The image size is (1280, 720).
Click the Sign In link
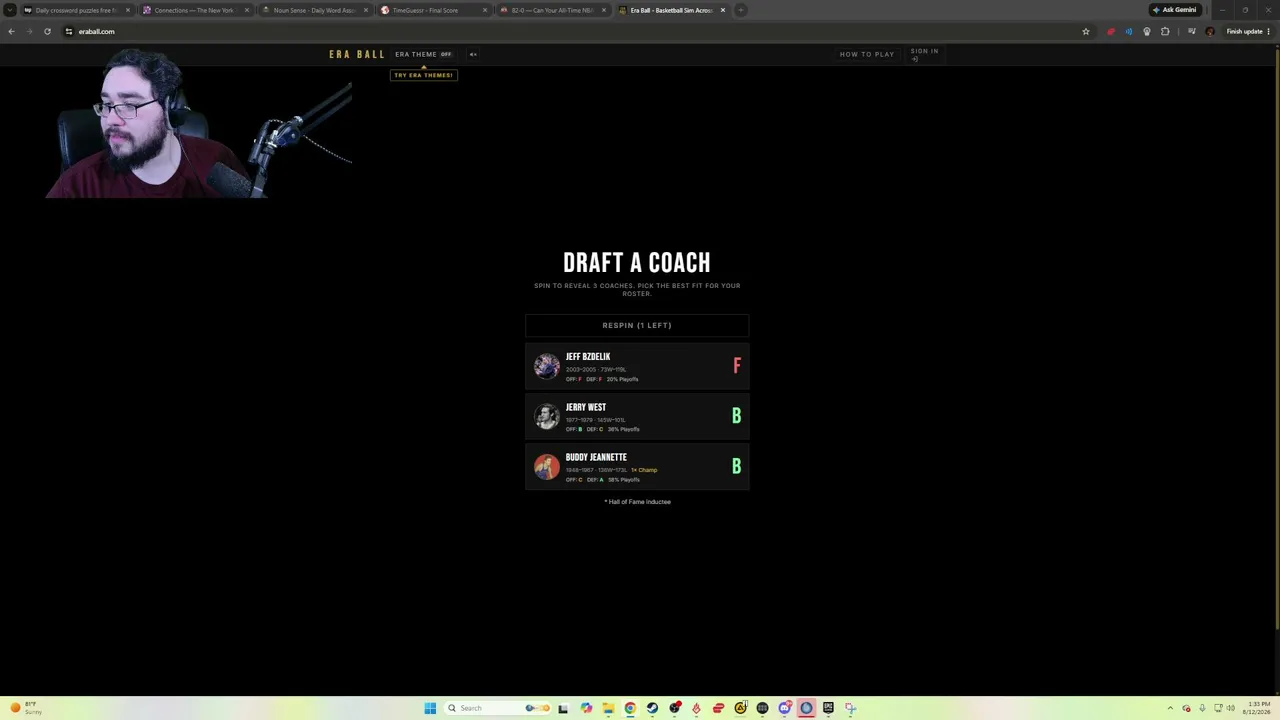924,54
